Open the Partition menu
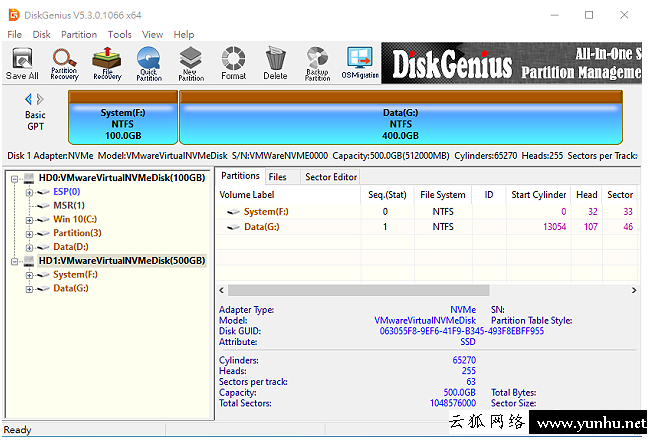The width and height of the screenshot is (650, 445). (x=79, y=34)
